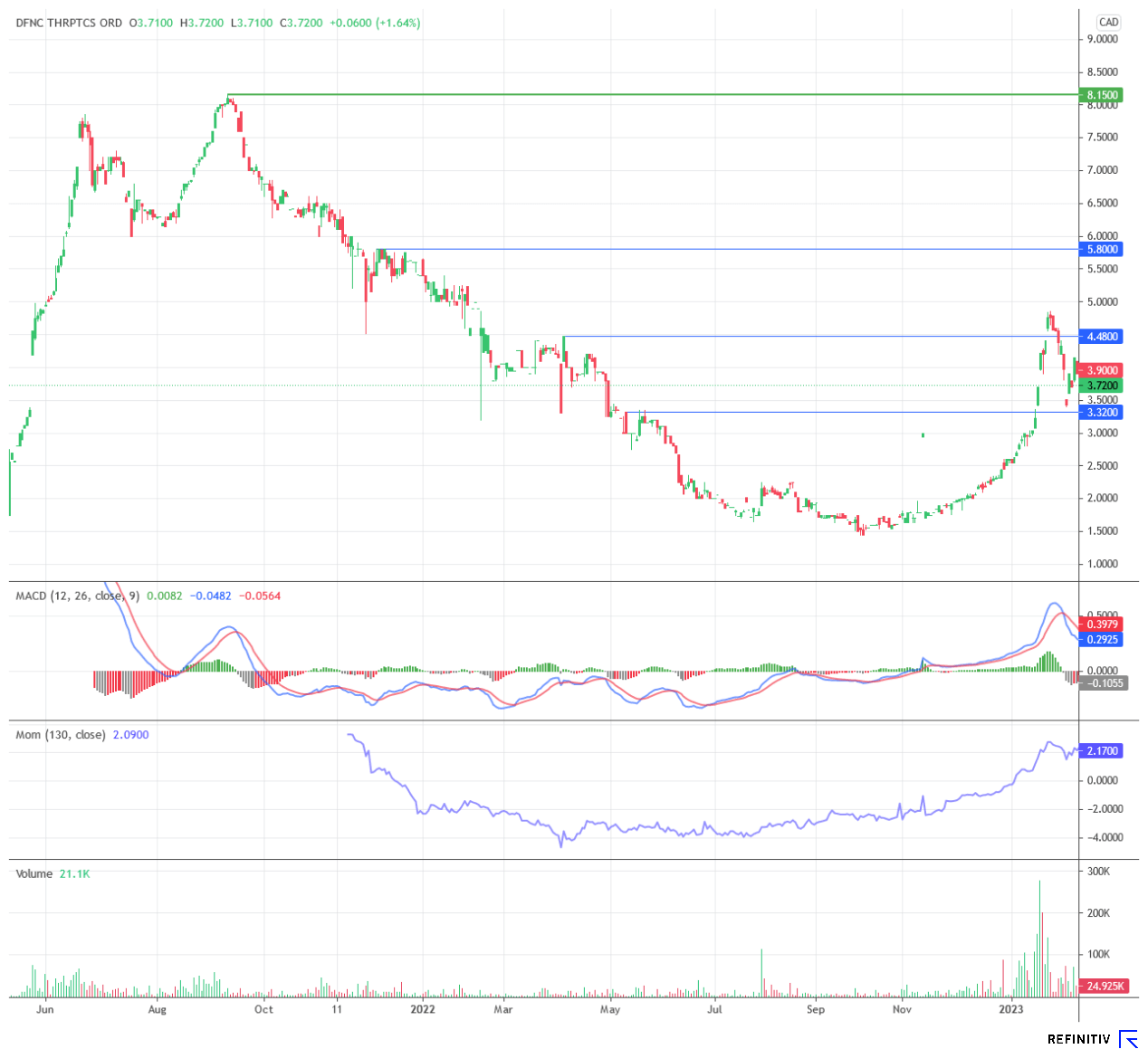1148x1049 pixels.
Task: Select the green 8.1500 horizontal line
Action: point(634,94)
